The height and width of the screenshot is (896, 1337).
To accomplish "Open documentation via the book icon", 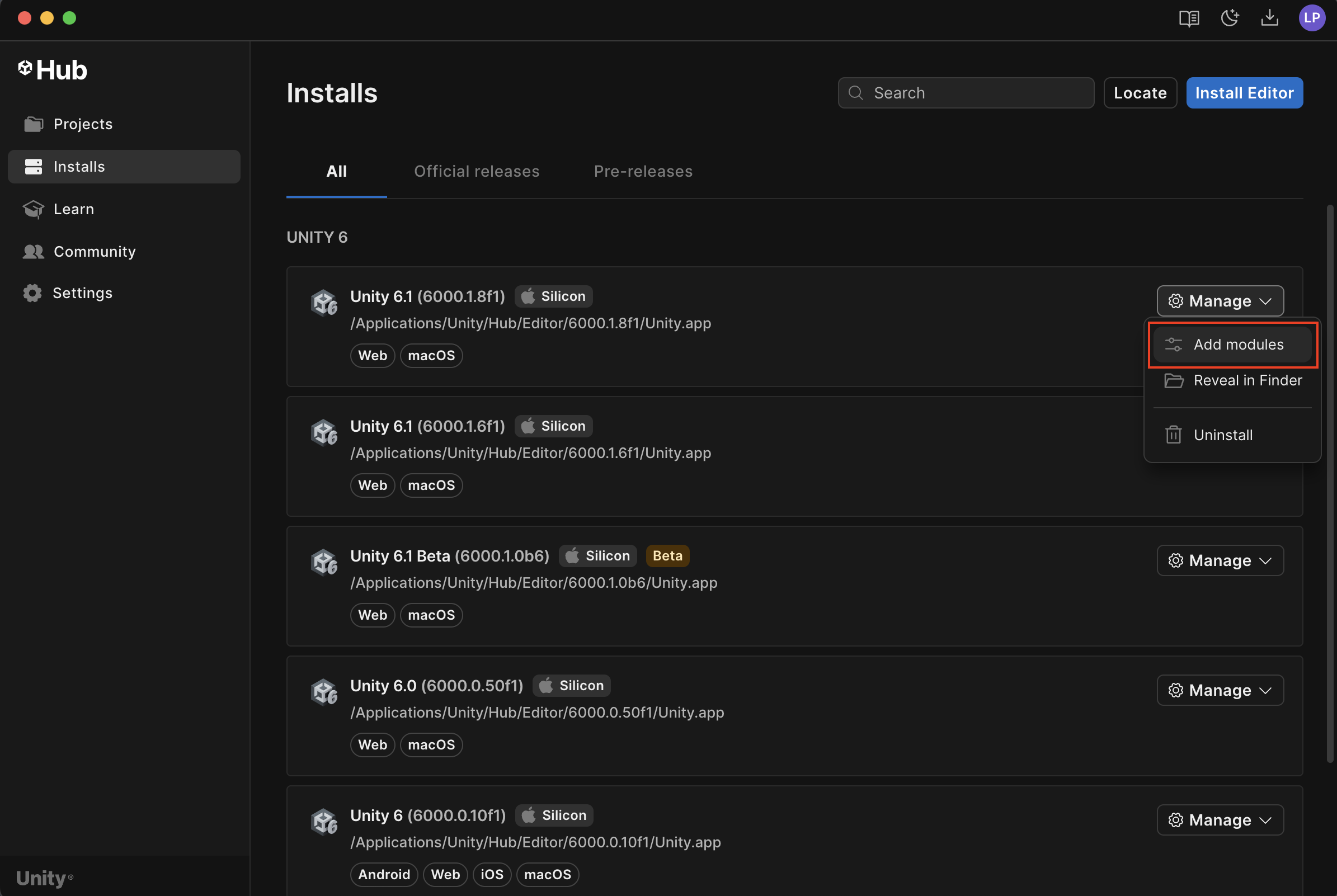I will pos(1189,18).
